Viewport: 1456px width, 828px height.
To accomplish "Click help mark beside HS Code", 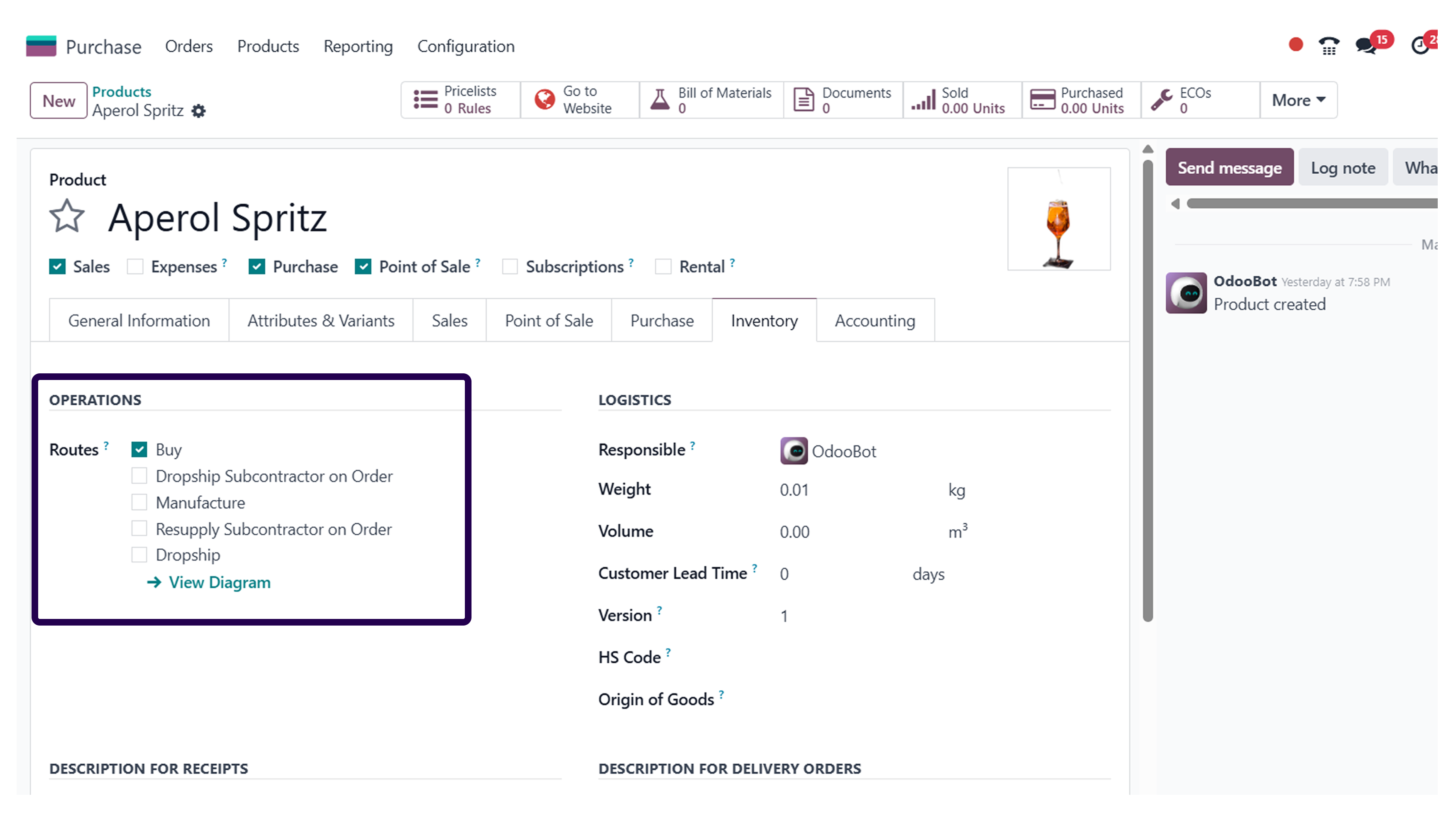I will click(668, 652).
